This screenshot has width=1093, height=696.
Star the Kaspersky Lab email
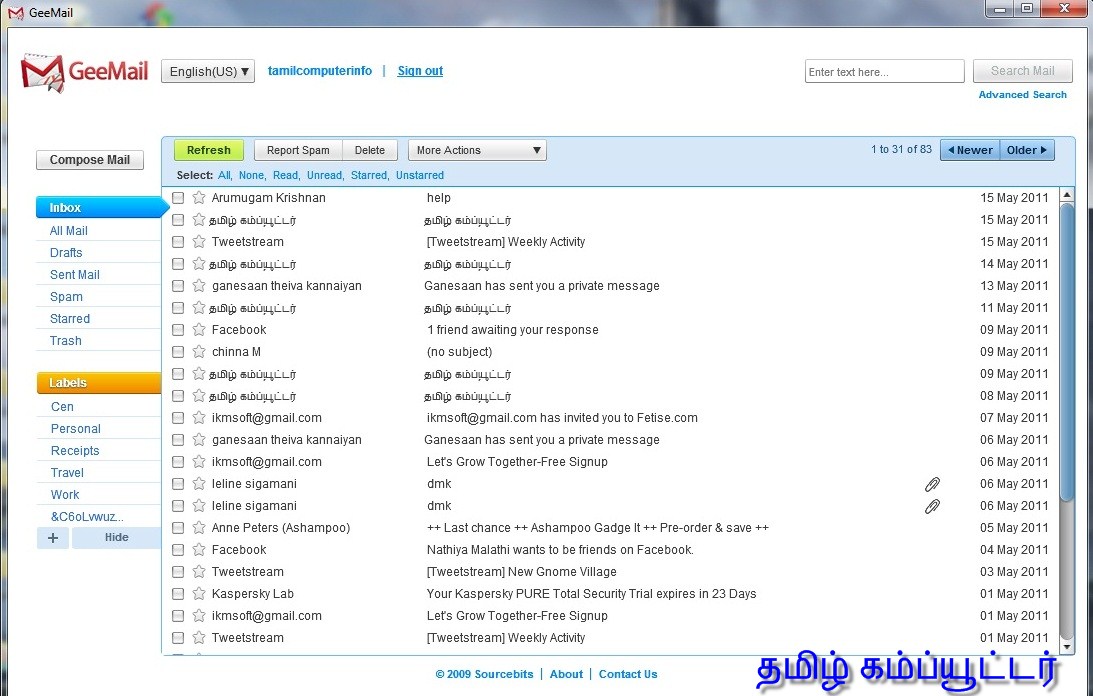[198, 593]
